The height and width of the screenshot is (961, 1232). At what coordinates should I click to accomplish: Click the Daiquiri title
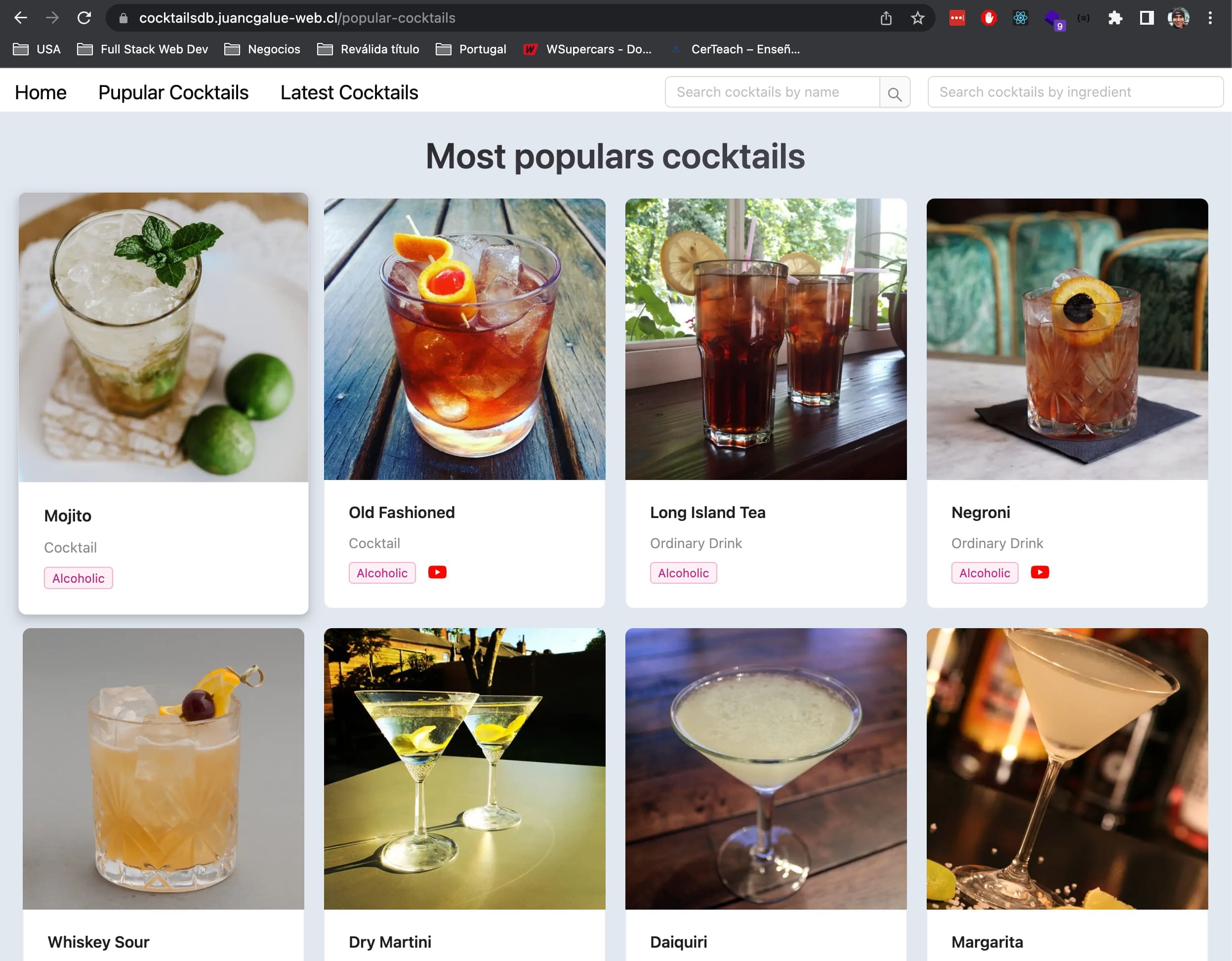(679, 942)
